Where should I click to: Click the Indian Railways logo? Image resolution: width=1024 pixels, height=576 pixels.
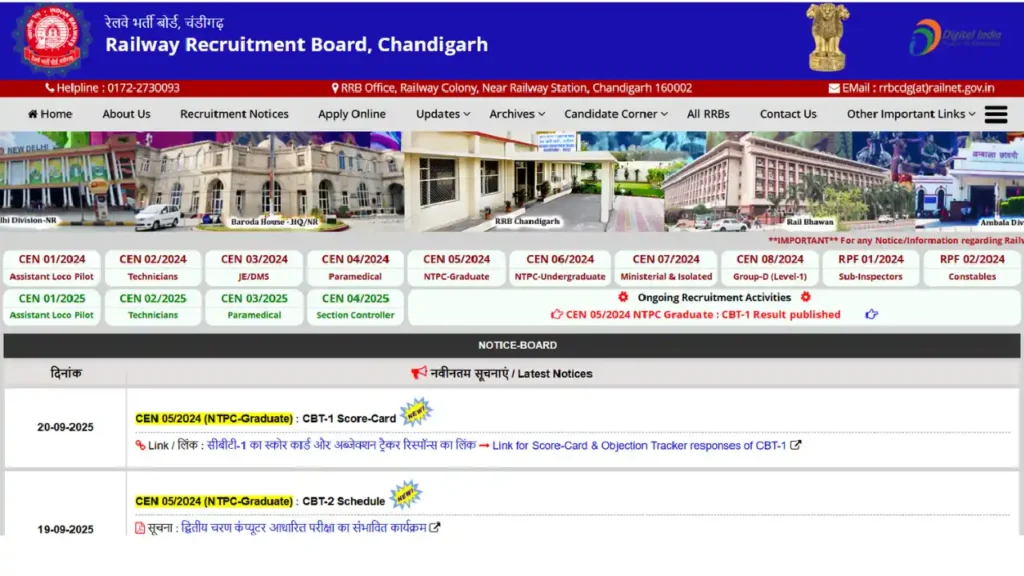coord(52,39)
